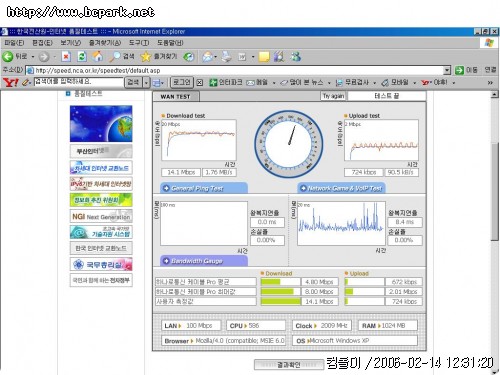Click the General Ping Test button
The image size is (500, 375).
tap(204, 188)
